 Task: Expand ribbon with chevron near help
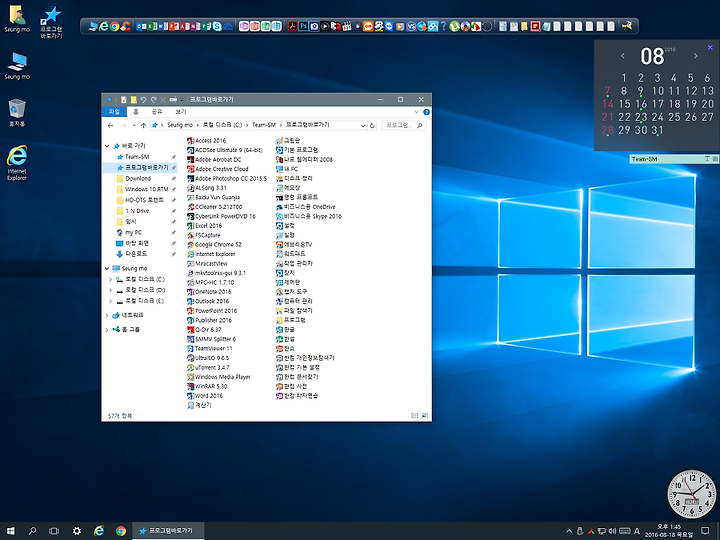pyautogui.click(x=416, y=112)
